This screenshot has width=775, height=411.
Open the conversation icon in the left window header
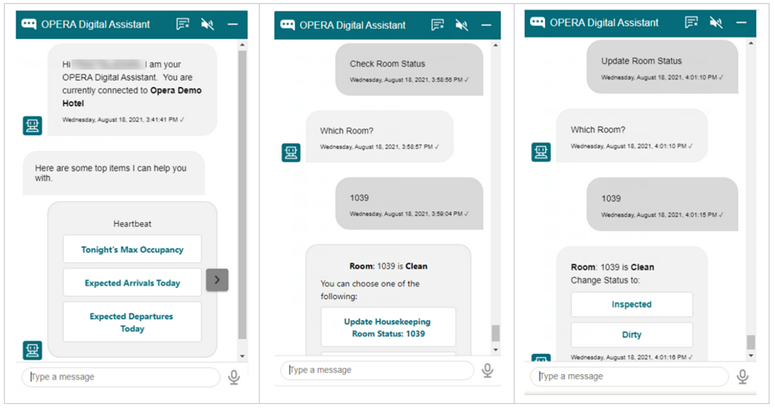point(183,24)
